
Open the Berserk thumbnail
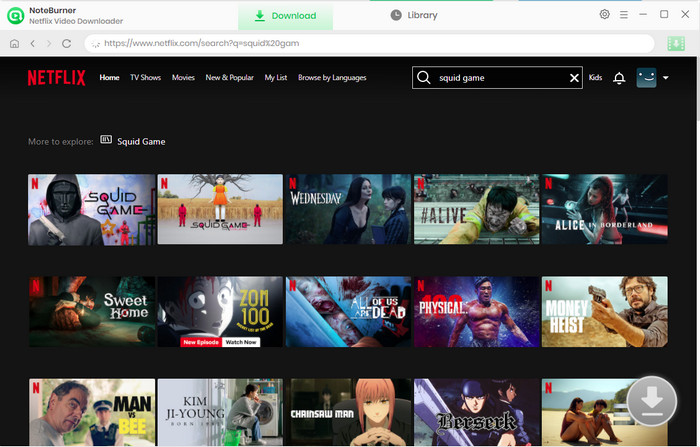[476, 412]
